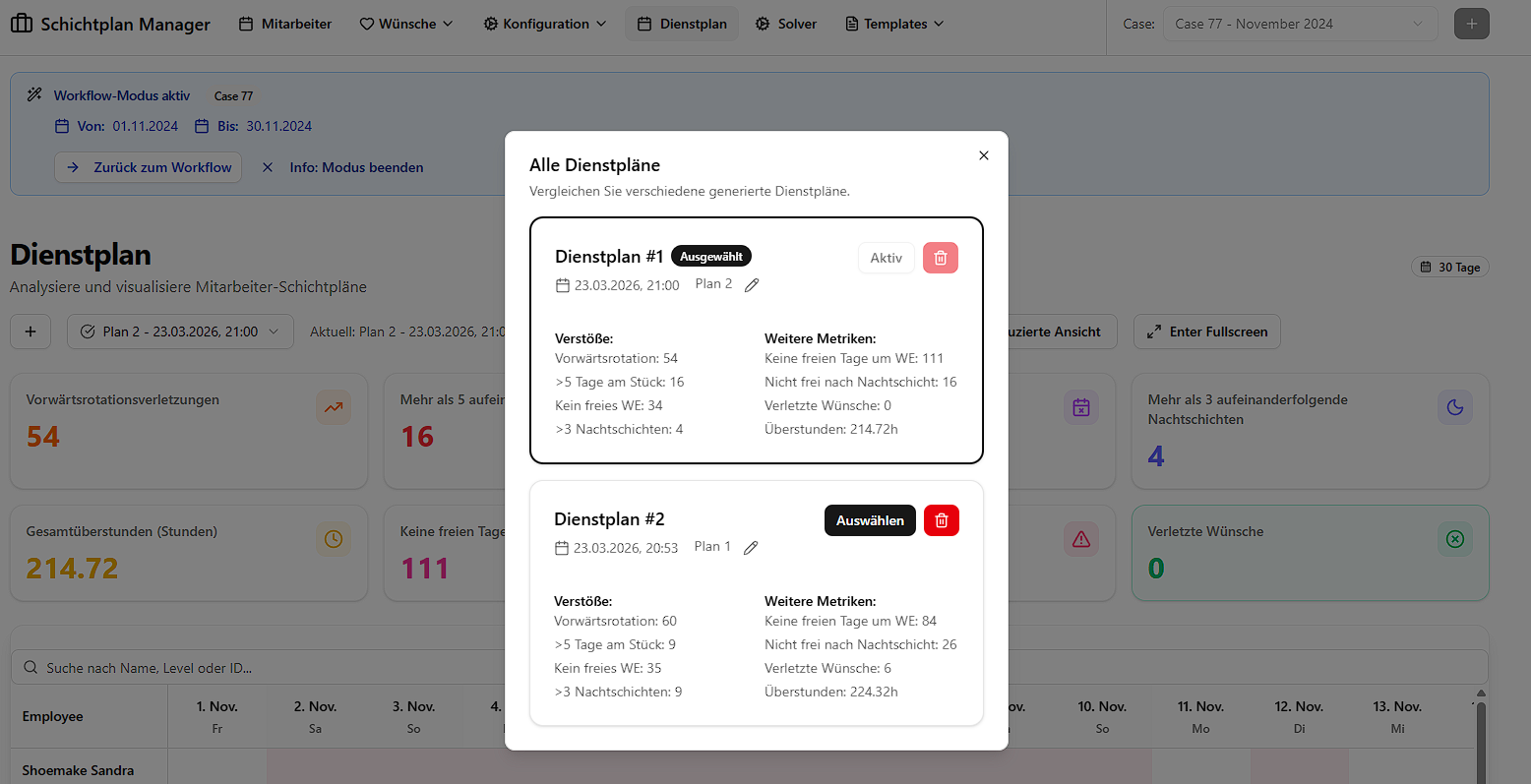Viewport: 1531px width, 784px height.
Task: Delete Dienstplan #2 with red trash icon
Action: [x=941, y=520]
